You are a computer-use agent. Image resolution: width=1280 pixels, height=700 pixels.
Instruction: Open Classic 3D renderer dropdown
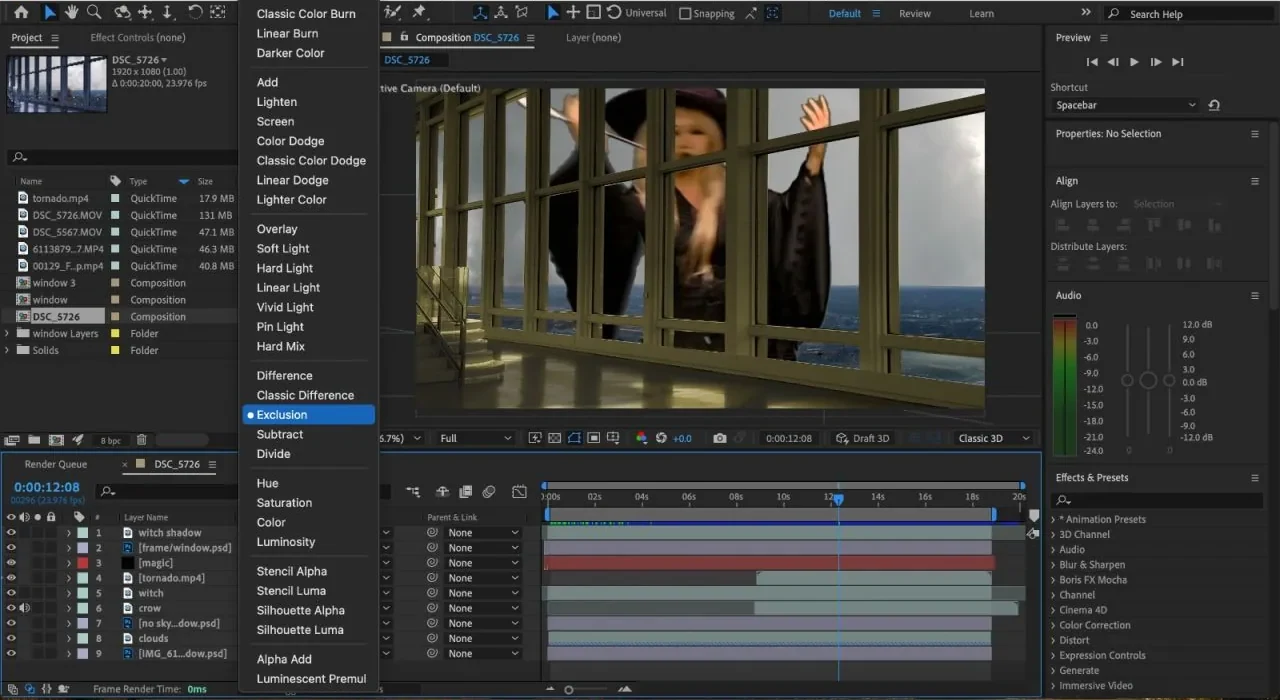(x=993, y=438)
